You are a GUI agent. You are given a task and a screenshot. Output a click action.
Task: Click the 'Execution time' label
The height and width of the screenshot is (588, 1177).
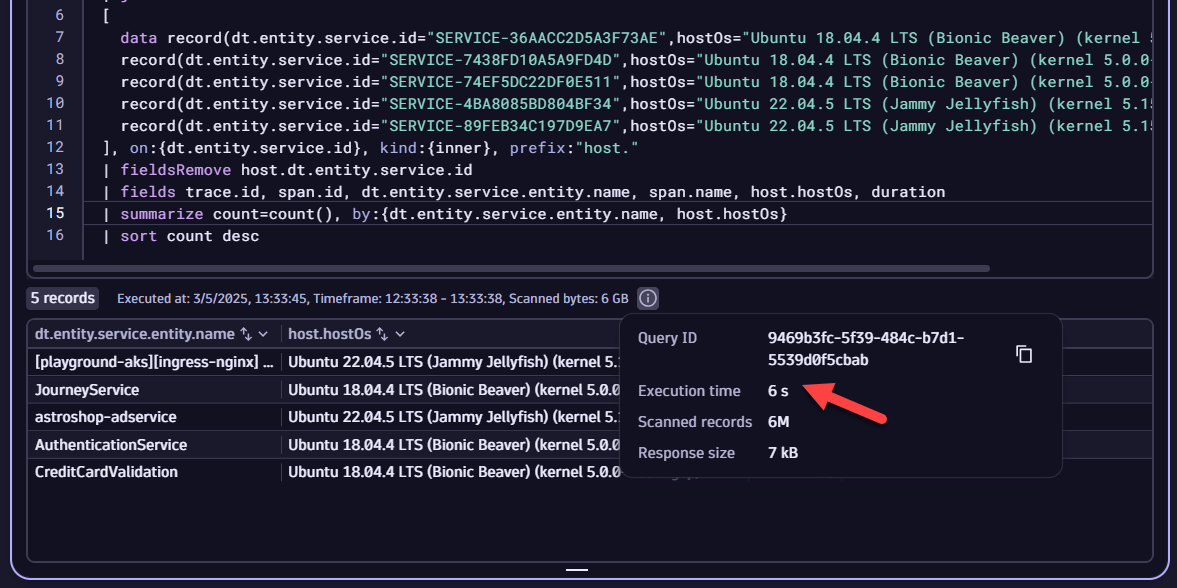[x=689, y=391]
